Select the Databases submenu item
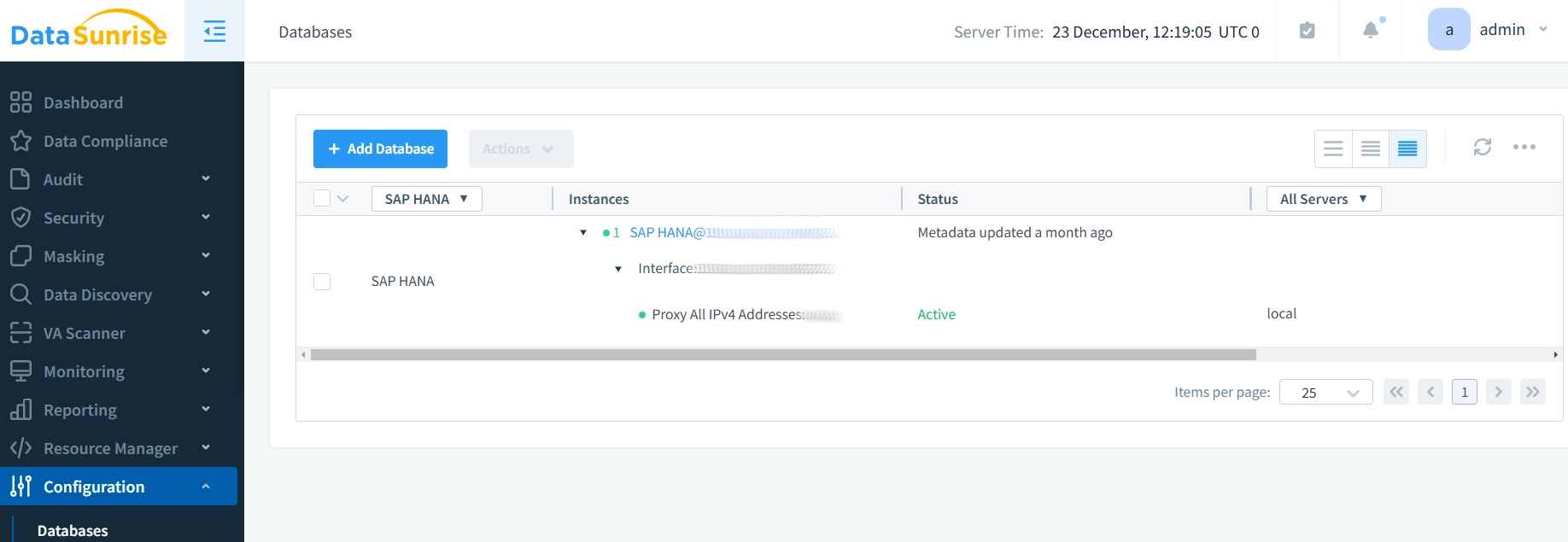Viewport: 1568px width, 542px height. click(x=73, y=530)
